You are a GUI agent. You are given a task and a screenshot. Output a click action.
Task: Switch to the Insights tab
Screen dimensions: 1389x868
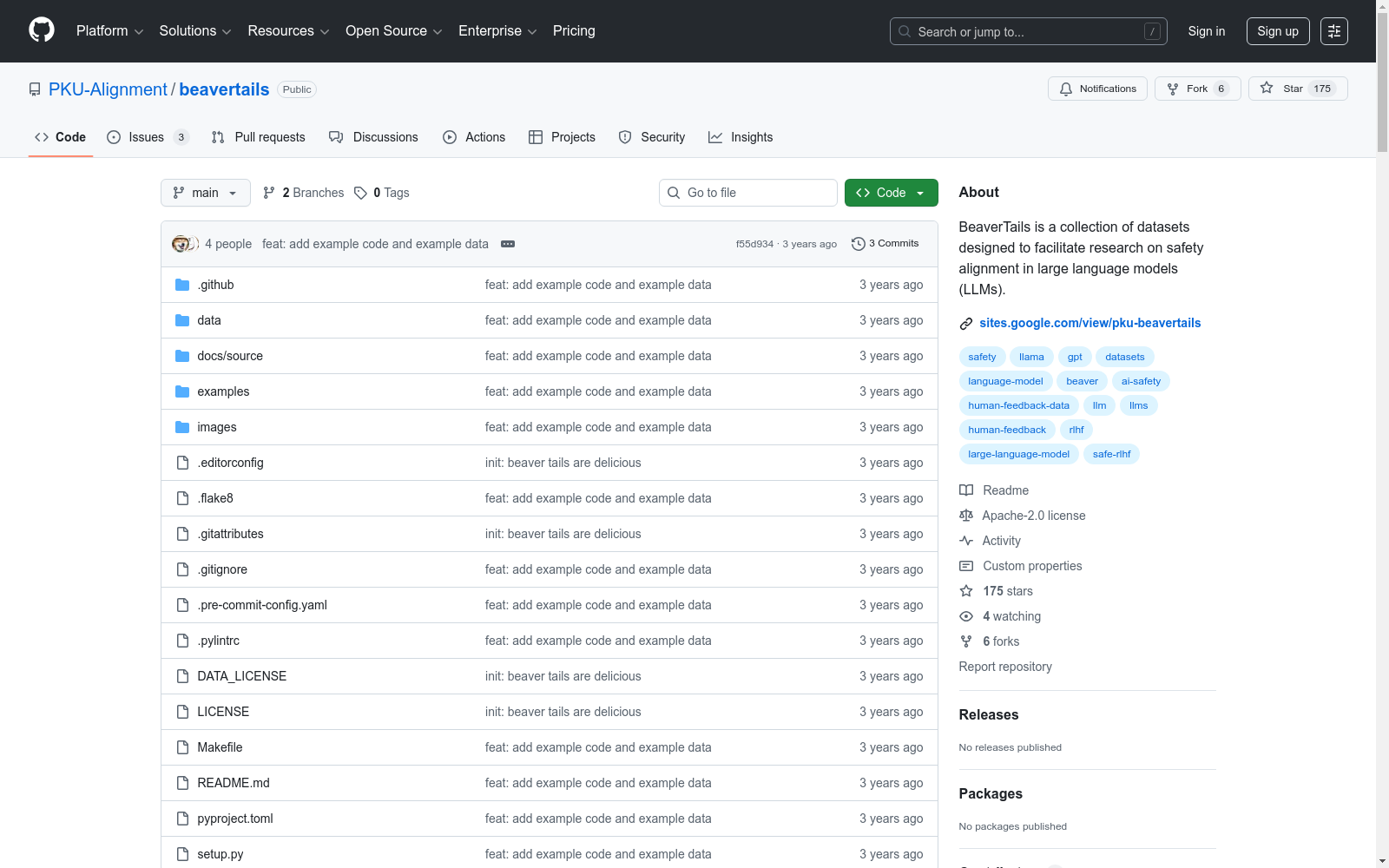tap(741, 137)
